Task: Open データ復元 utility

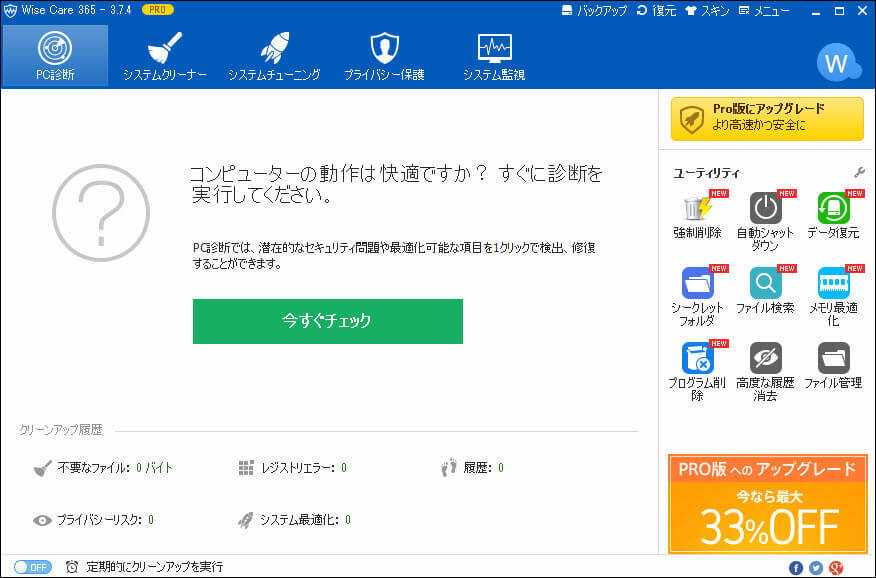Action: (833, 216)
